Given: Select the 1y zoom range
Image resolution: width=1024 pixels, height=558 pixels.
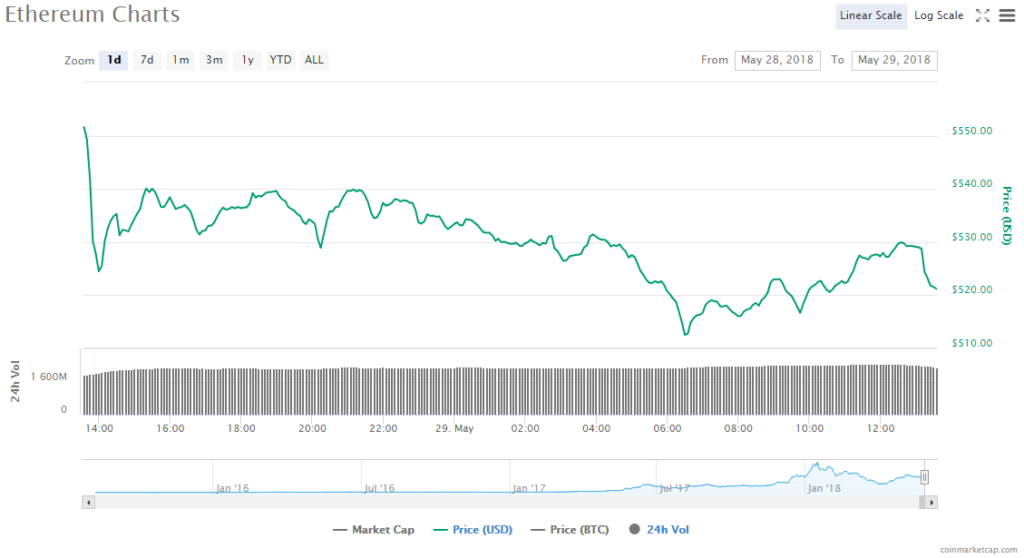Looking at the screenshot, I should (x=248, y=60).
